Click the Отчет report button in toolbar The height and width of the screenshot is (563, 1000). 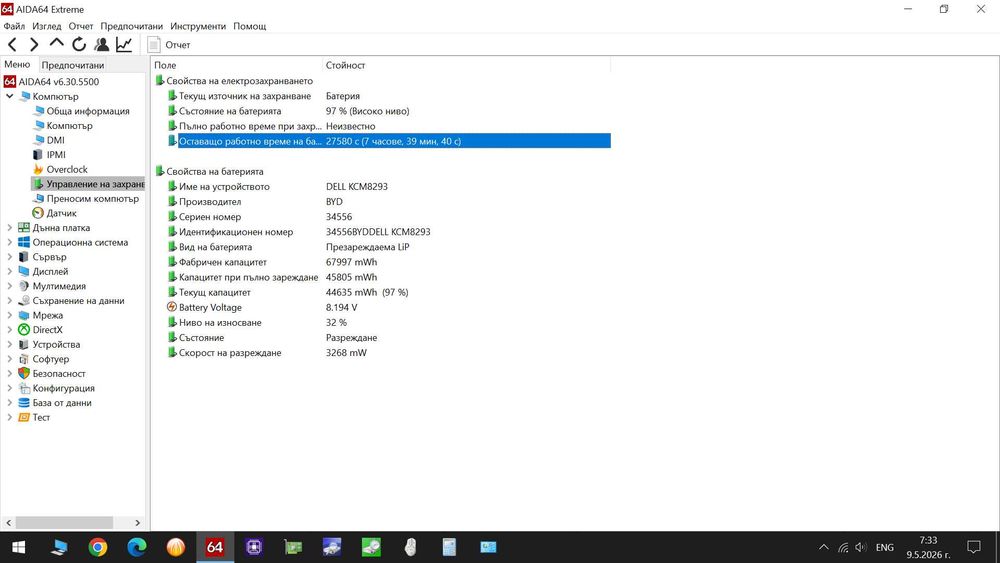click(169, 45)
